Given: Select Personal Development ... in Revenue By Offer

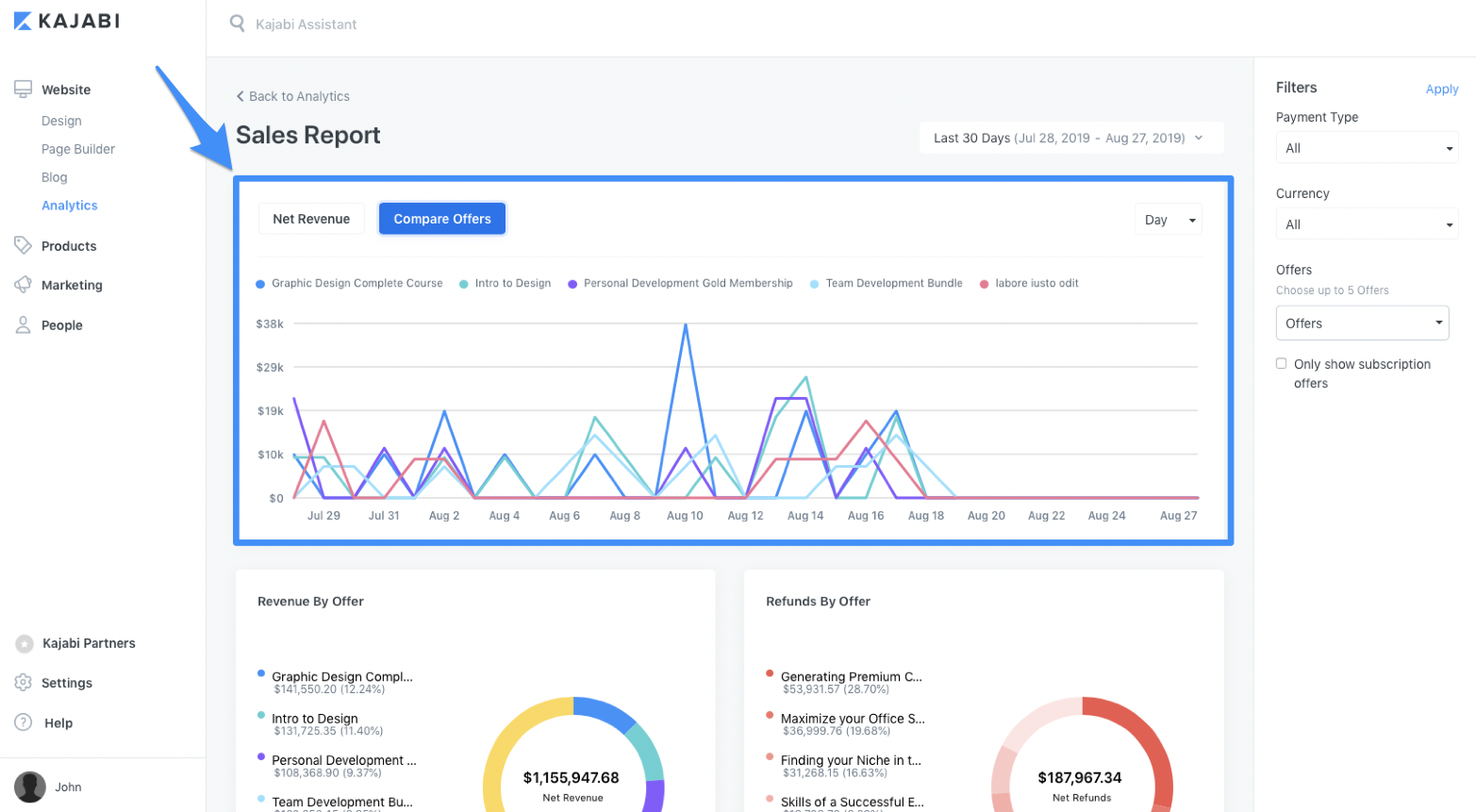Looking at the screenshot, I should [344, 760].
